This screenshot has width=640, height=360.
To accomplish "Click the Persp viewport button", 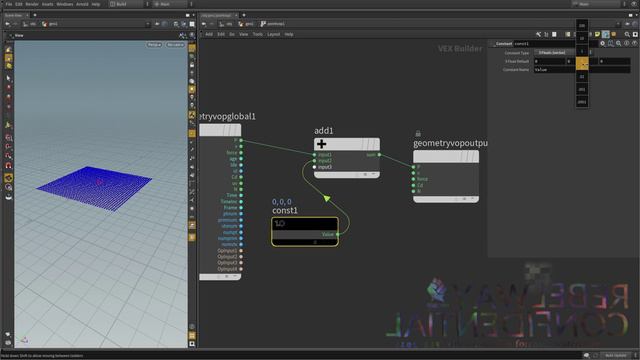I will coord(154,44).
